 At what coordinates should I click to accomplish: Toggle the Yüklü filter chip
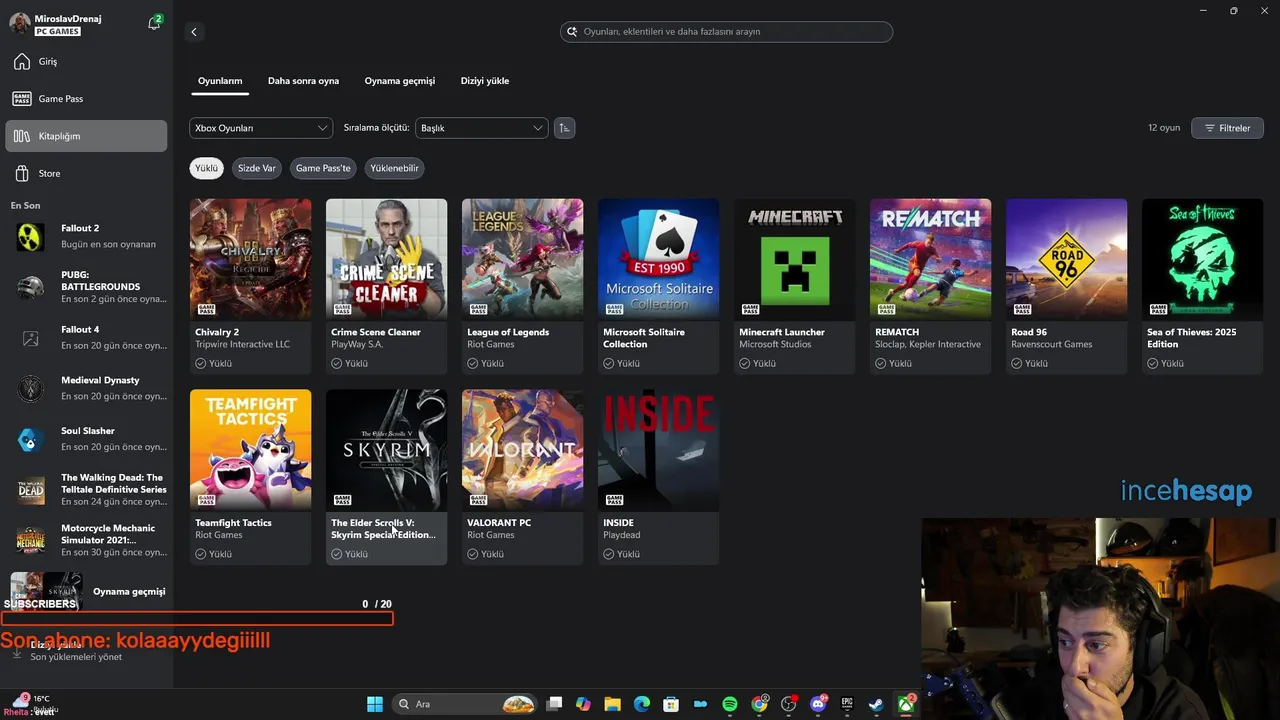(x=207, y=168)
